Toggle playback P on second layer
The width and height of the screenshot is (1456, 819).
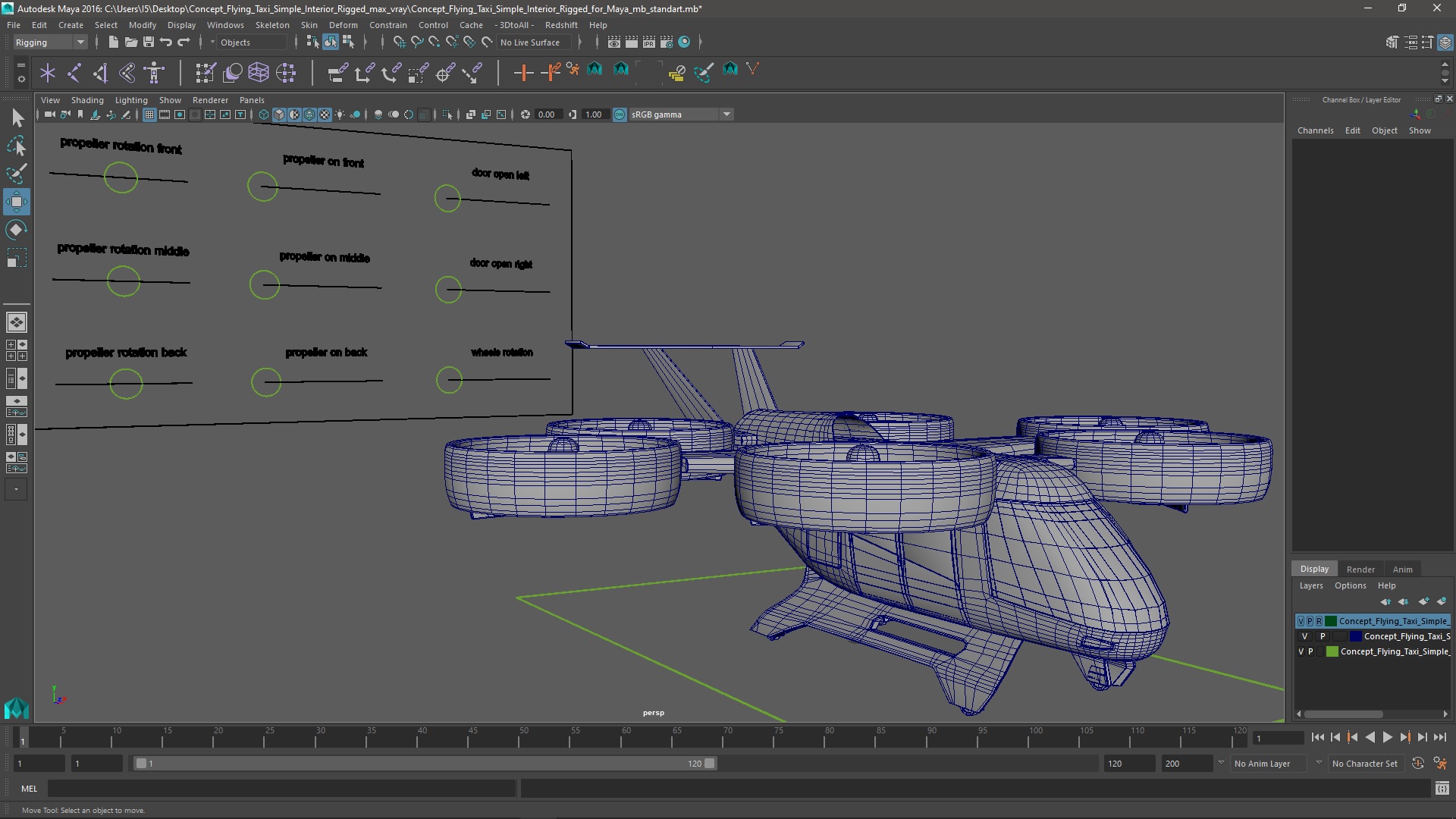pos(1323,636)
